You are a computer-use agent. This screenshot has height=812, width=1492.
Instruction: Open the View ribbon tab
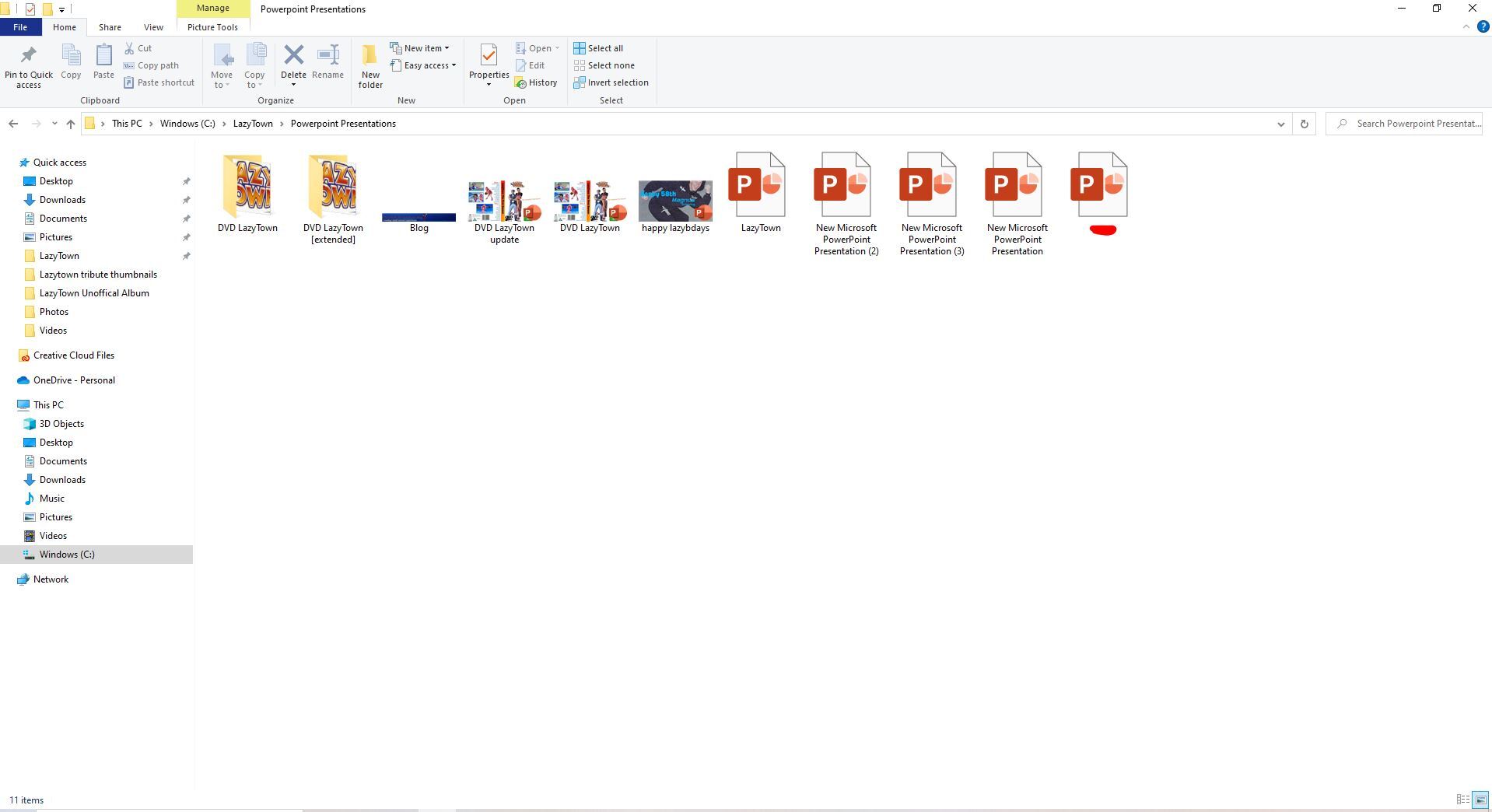(x=153, y=27)
